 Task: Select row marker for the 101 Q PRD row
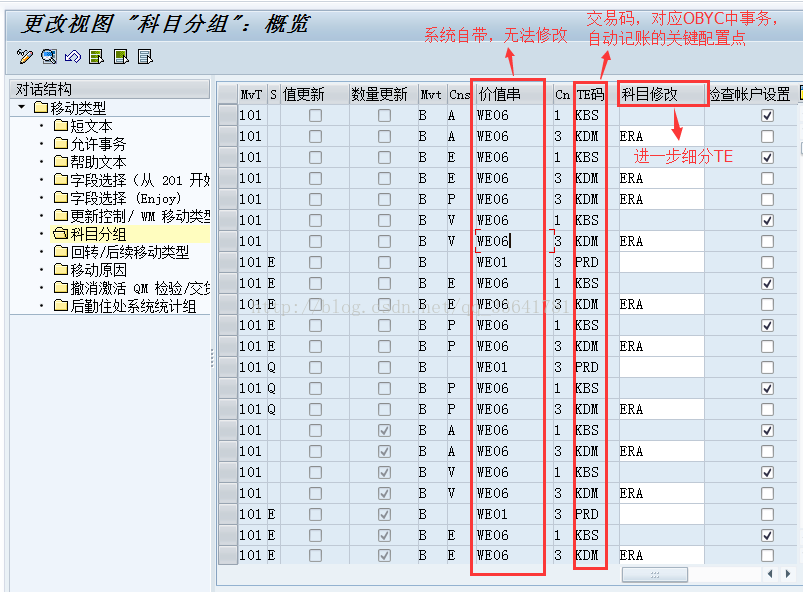(227, 368)
